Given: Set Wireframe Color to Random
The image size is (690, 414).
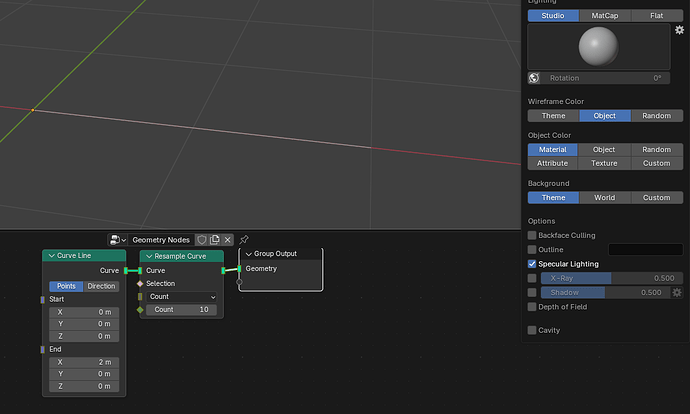Looking at the screenshot, I should (x=657, y=116).
